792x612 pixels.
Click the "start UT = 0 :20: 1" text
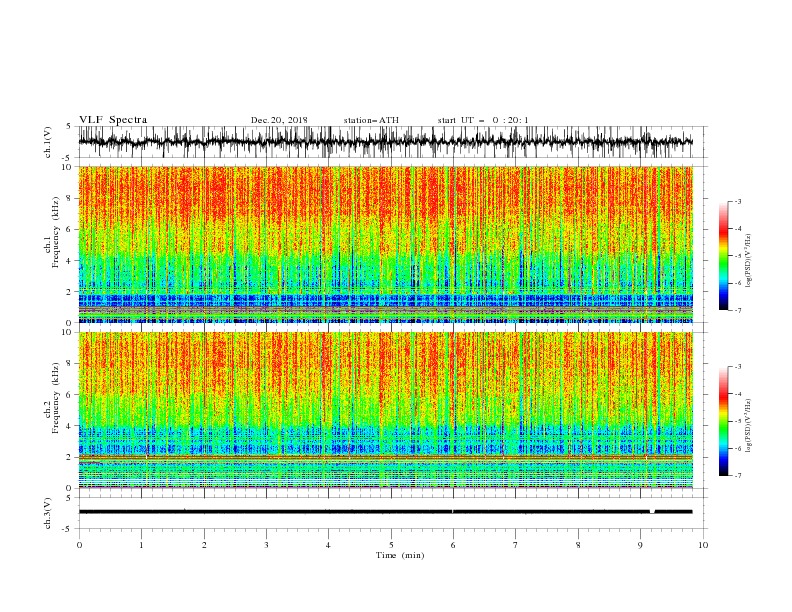[483, 120]
